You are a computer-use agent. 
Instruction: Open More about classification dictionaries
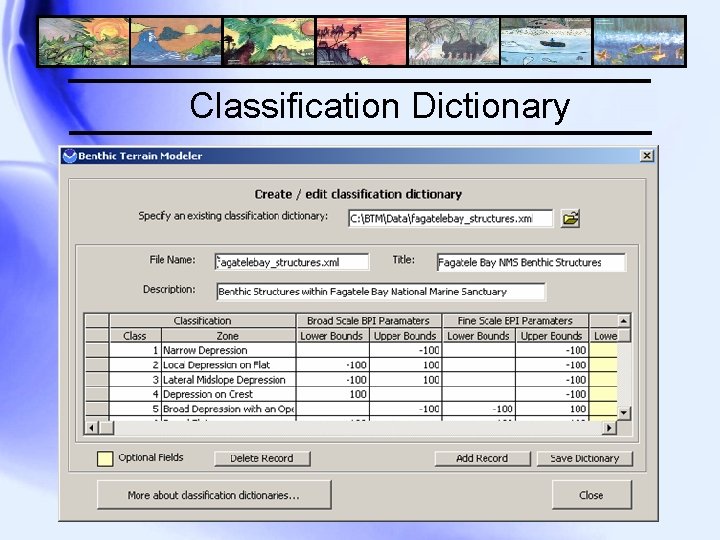tap(214, 495)
